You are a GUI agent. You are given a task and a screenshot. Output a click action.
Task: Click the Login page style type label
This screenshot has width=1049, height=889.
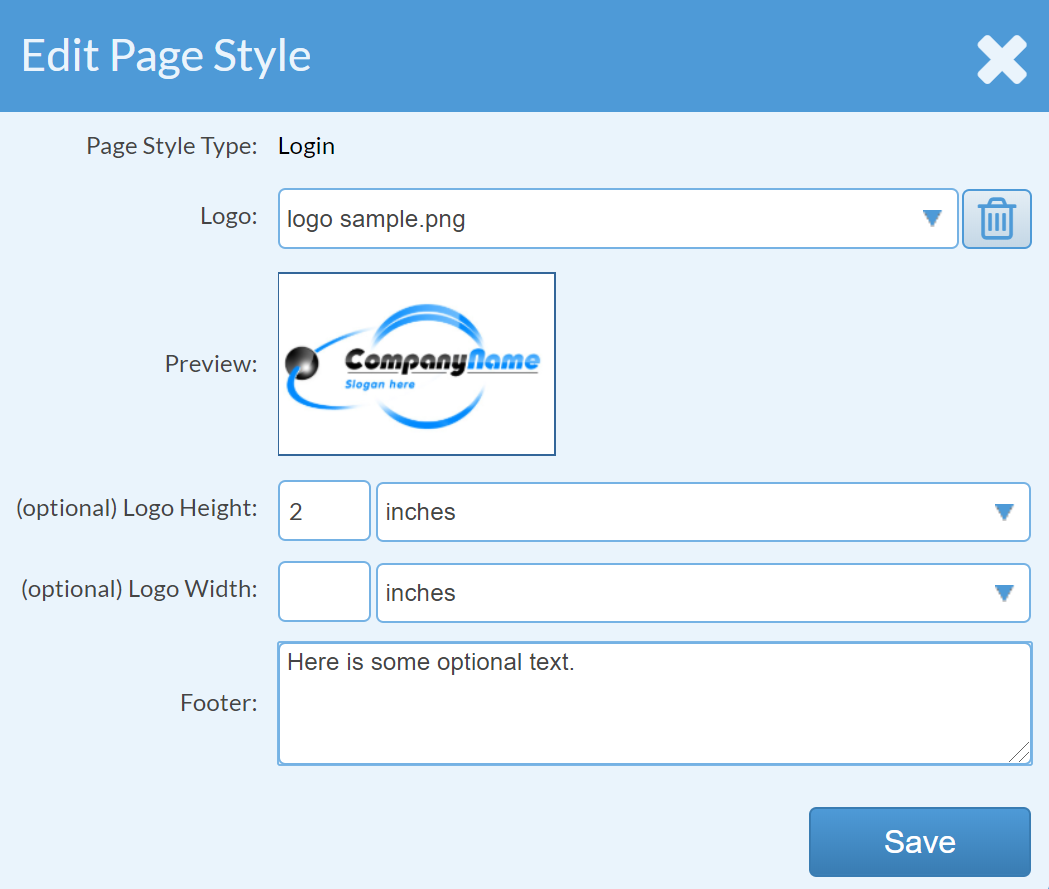click(306, 146)
